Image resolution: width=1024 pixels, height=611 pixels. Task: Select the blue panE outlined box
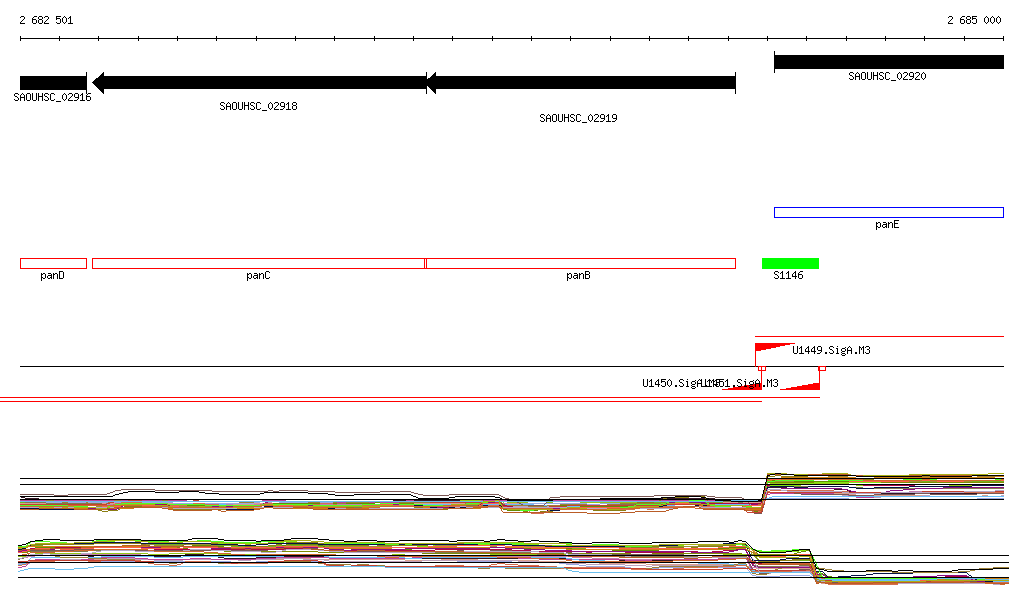coord(888,212)
